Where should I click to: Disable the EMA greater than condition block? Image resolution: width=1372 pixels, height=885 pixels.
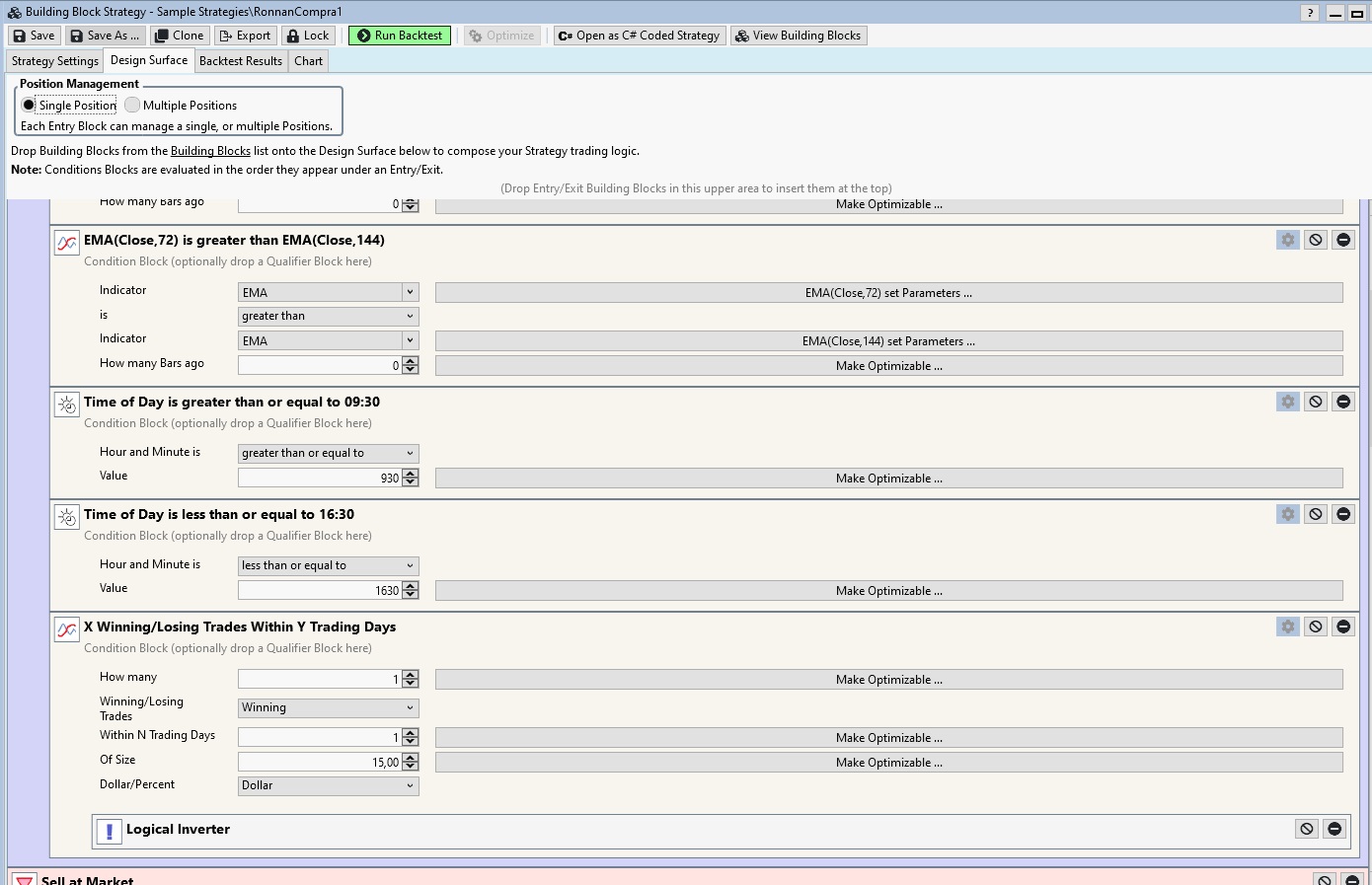click(1316, 240)
